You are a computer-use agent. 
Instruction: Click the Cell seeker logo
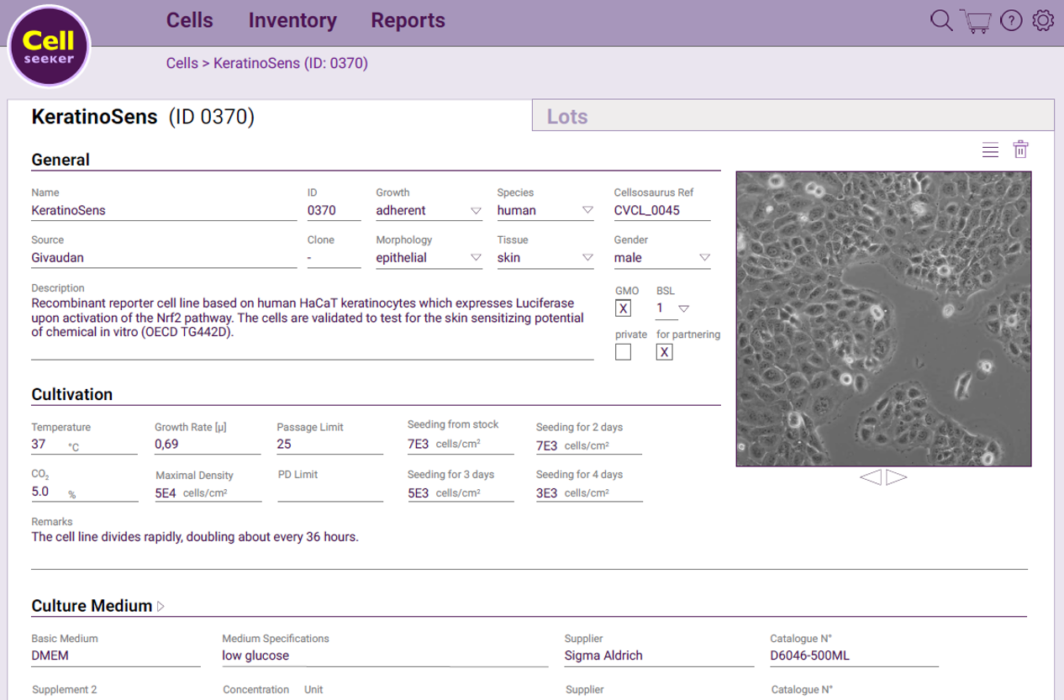point(49,45)
